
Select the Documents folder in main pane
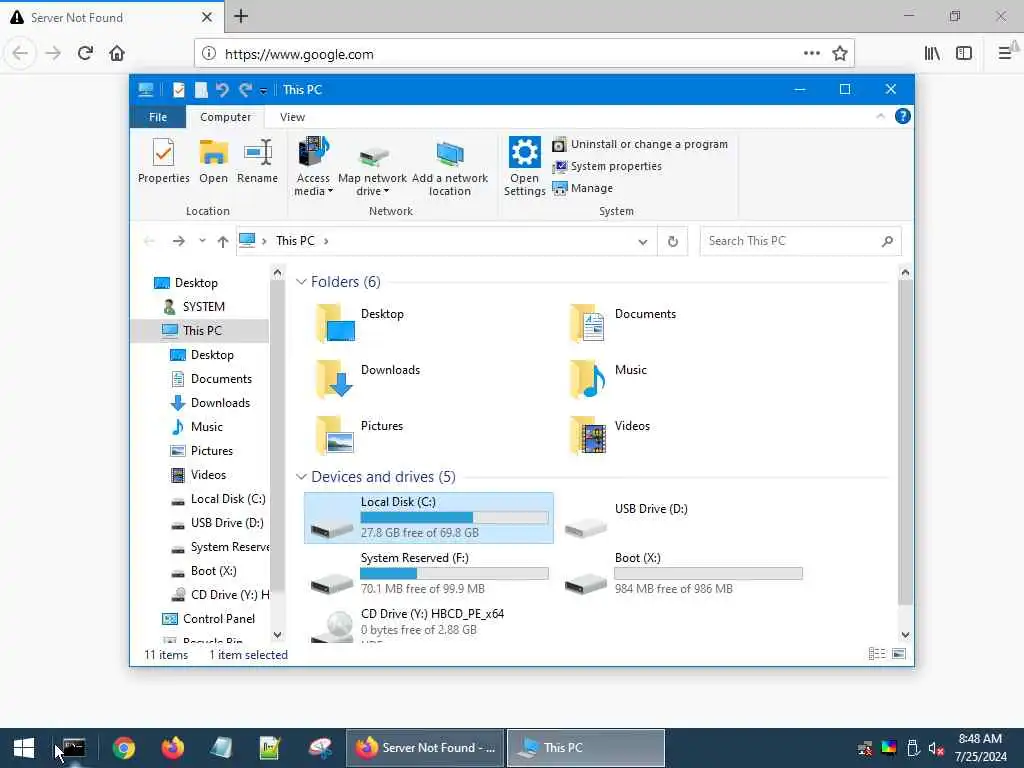click(622, 323)
